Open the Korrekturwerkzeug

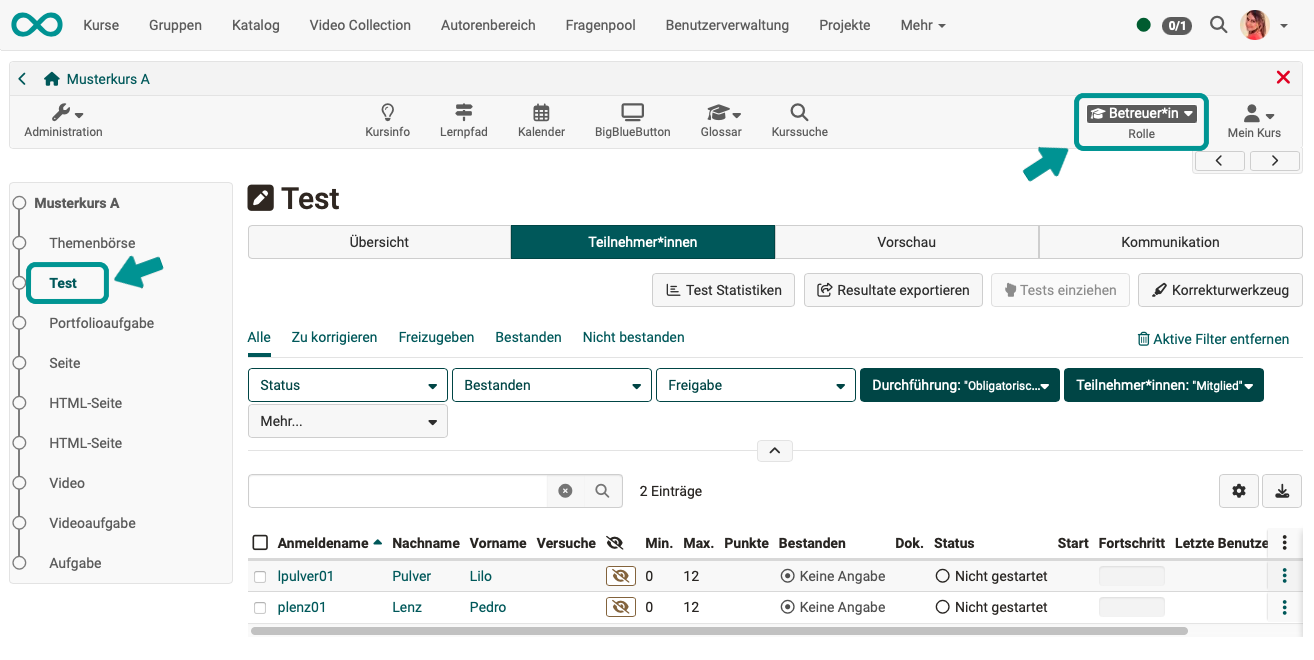(1220, 290)
